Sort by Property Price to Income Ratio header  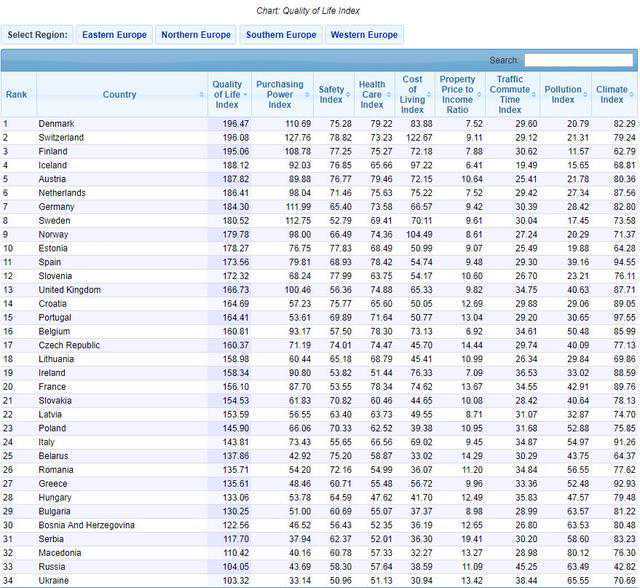(x=458, y=94)
